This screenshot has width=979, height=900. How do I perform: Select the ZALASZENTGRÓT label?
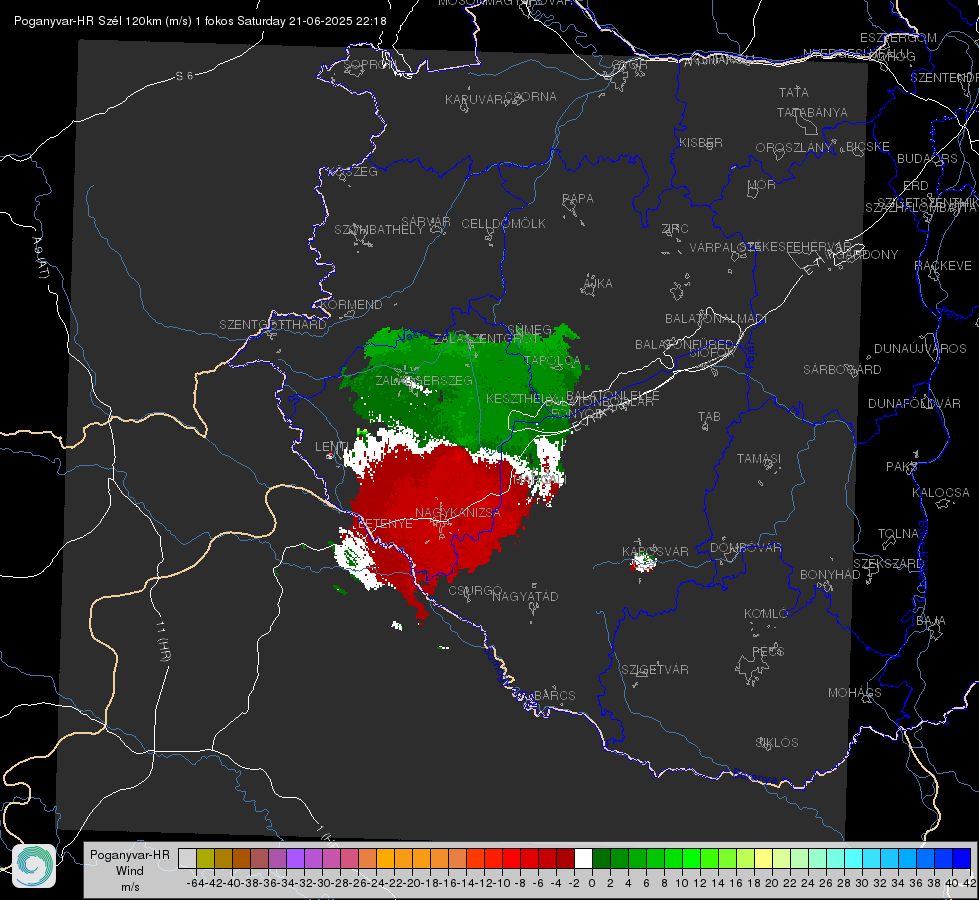(488, 339)
